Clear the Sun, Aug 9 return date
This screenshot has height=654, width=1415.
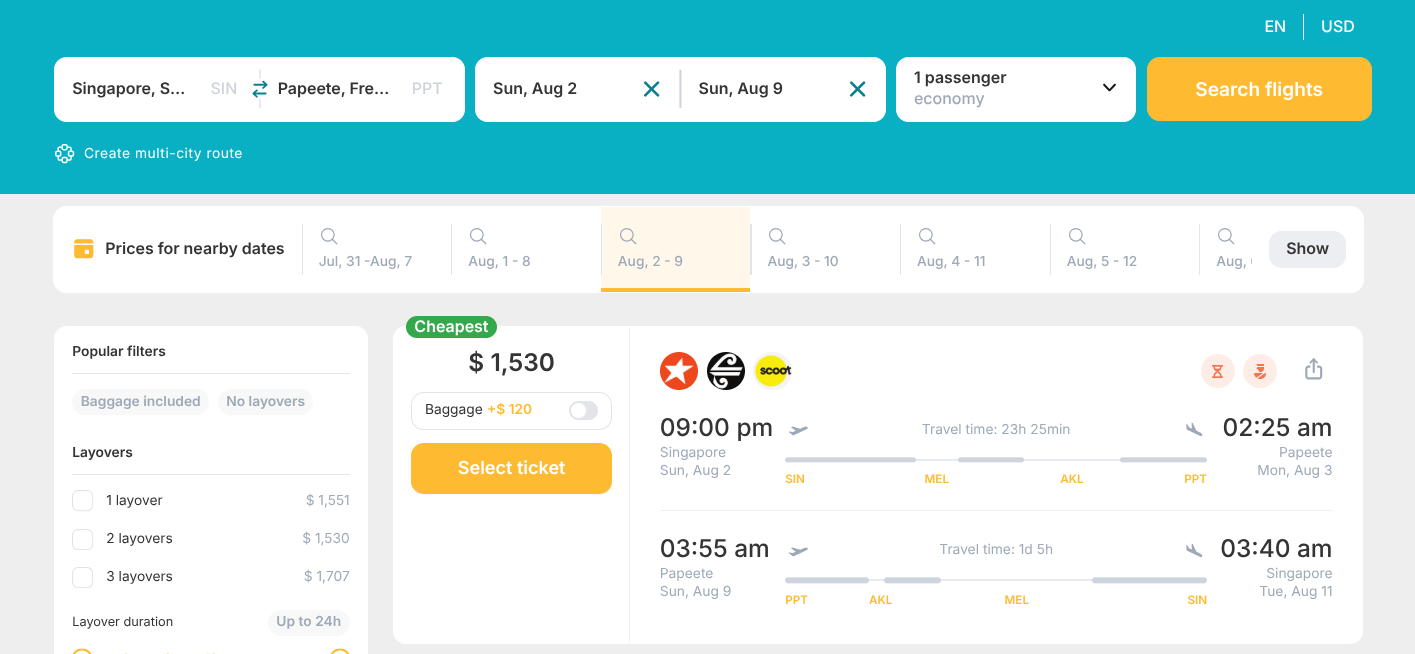point(857,89)
